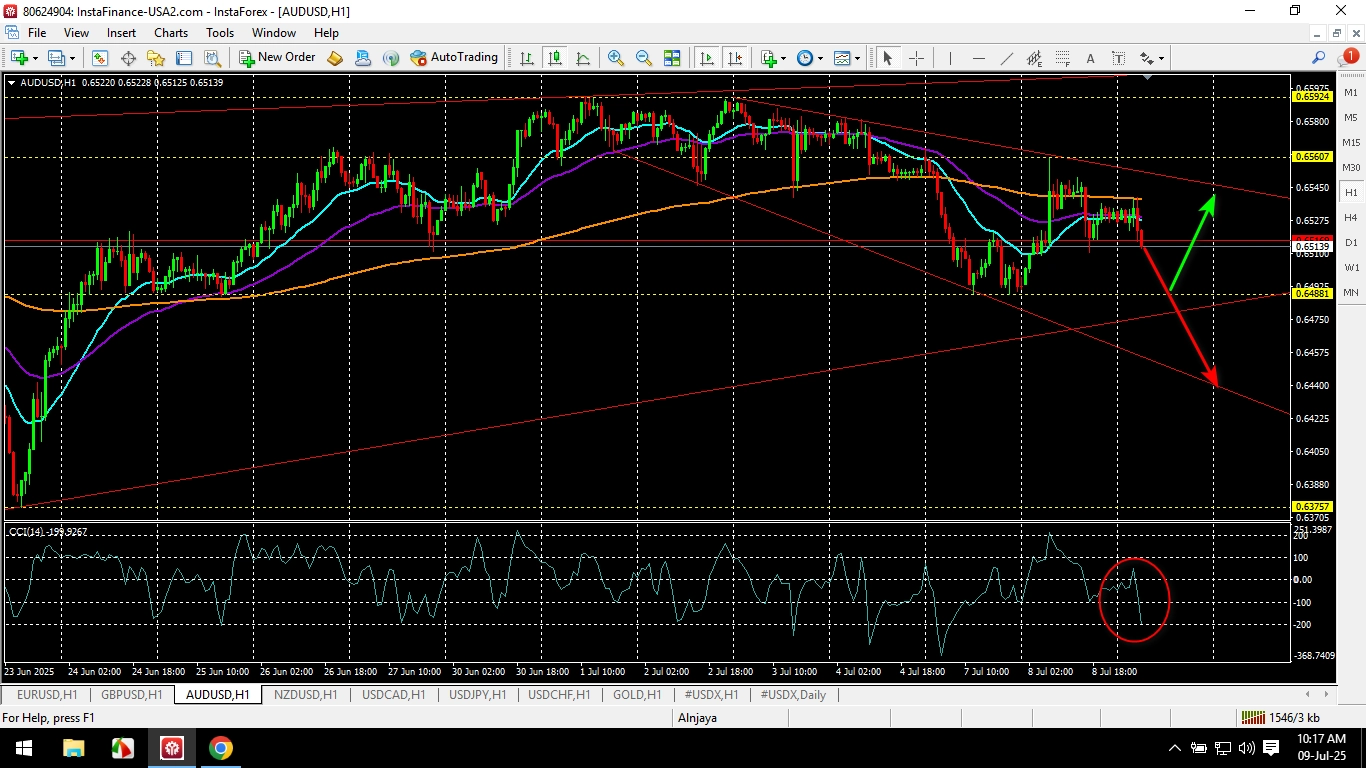Select the text label tool
The image size is (1366, 768).
click(1118, 58)
